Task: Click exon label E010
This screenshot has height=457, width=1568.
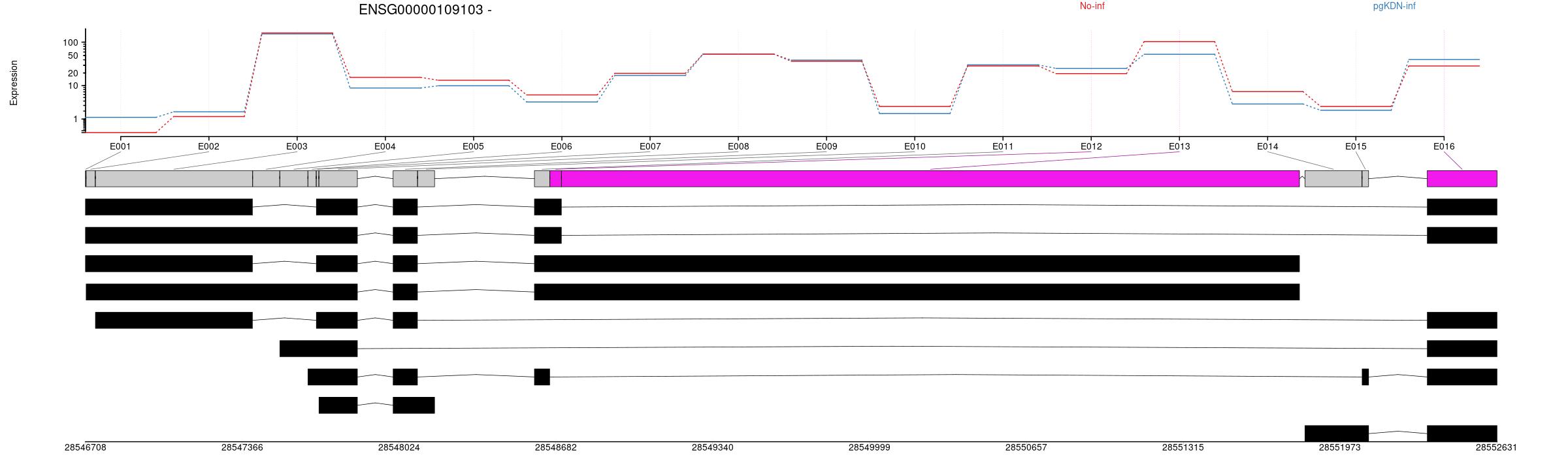Action: coord(915,146)
